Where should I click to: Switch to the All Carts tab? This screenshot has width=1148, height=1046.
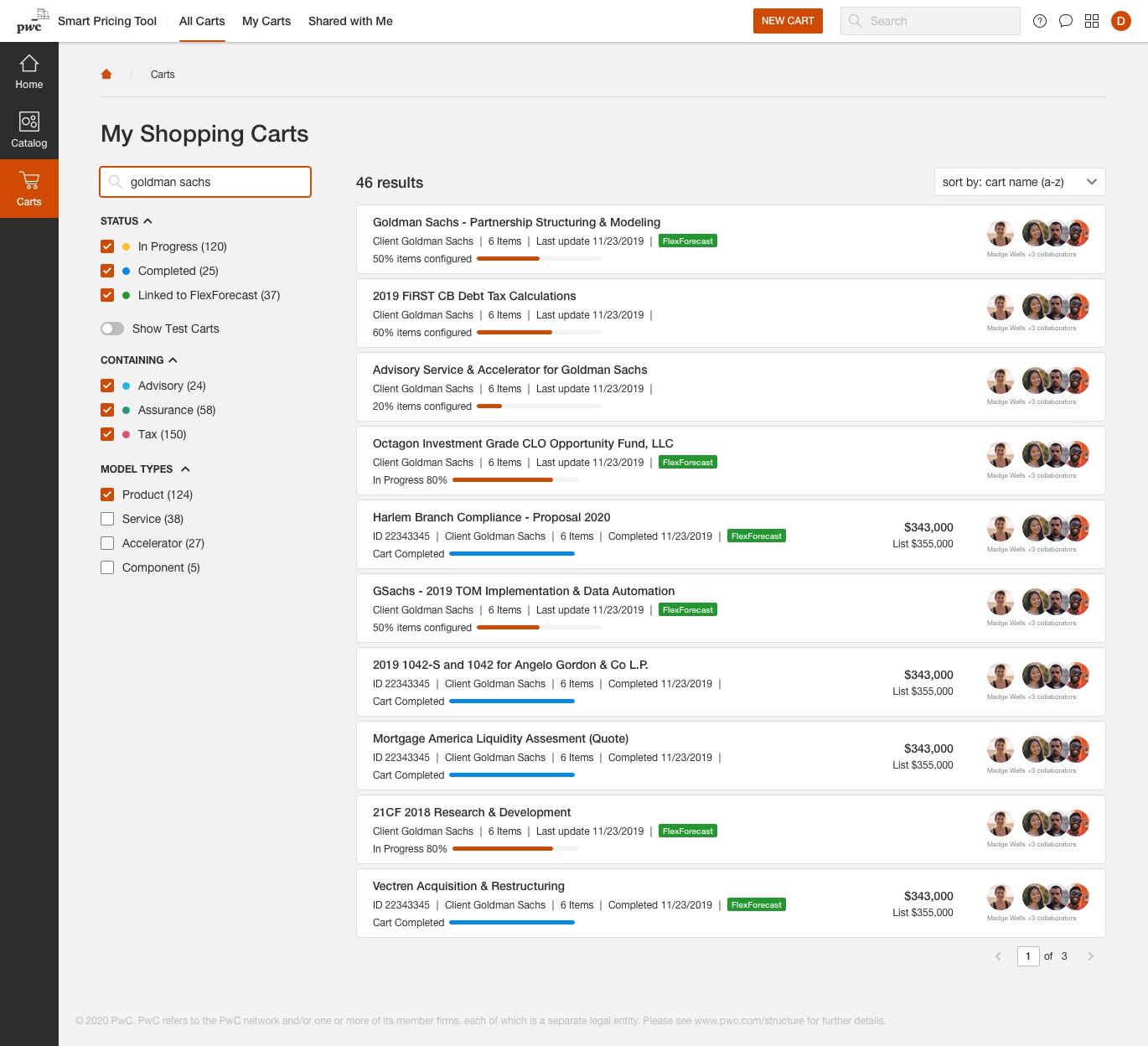point(202,21)
